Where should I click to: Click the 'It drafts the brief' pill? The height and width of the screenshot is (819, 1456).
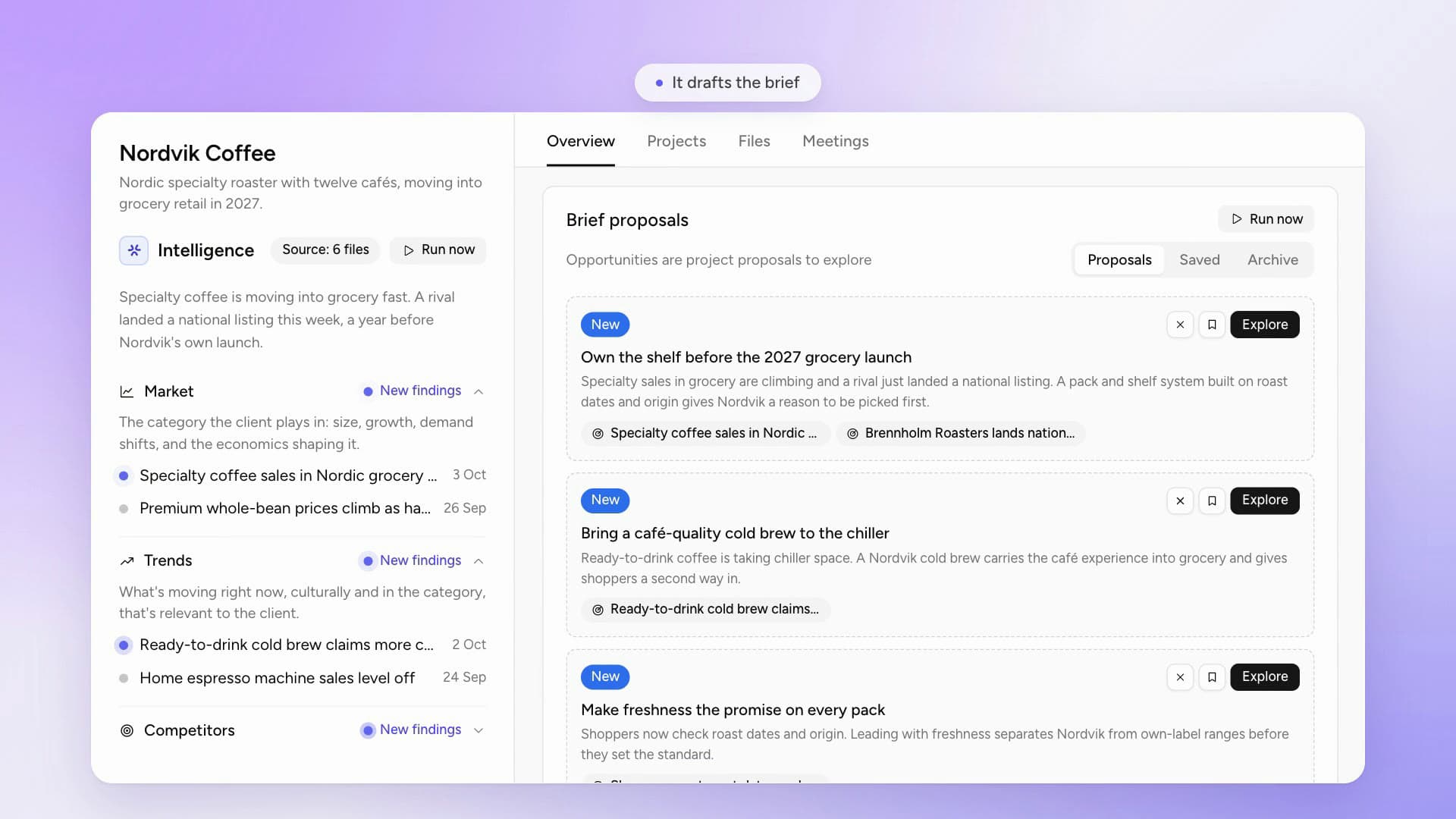click(x=727, y=83)
